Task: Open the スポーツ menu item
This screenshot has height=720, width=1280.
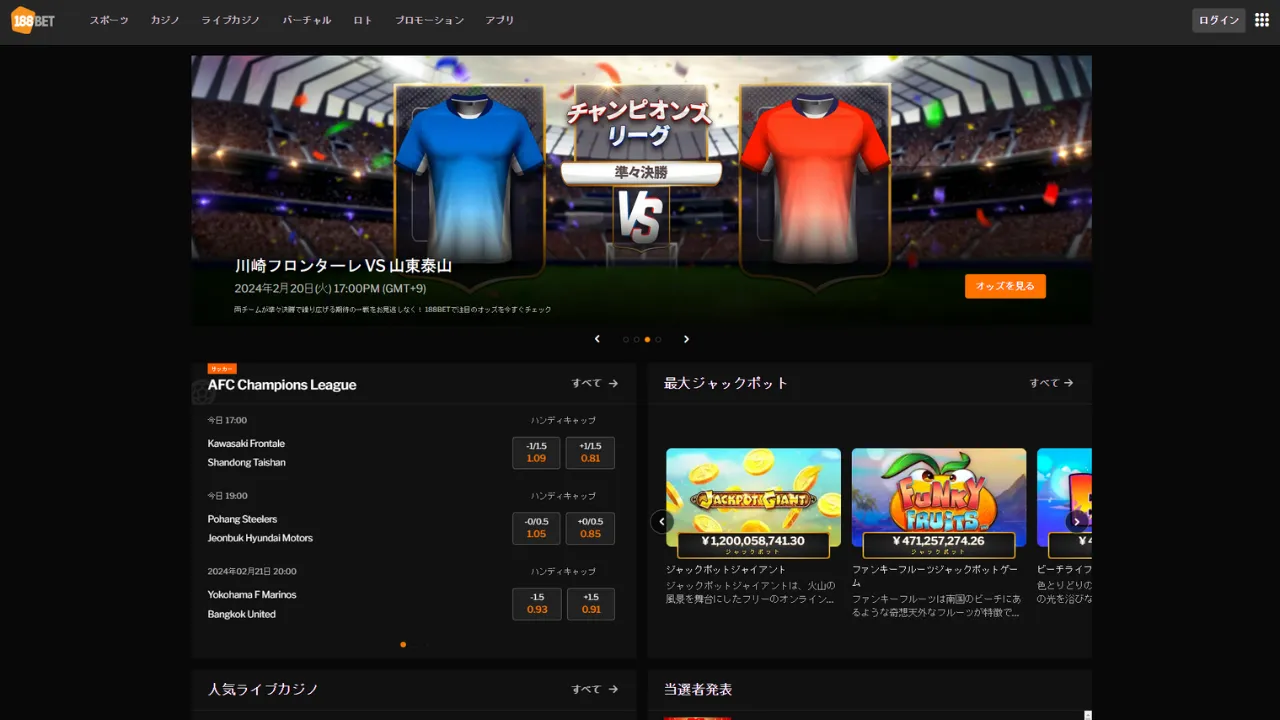Action: 109,20
